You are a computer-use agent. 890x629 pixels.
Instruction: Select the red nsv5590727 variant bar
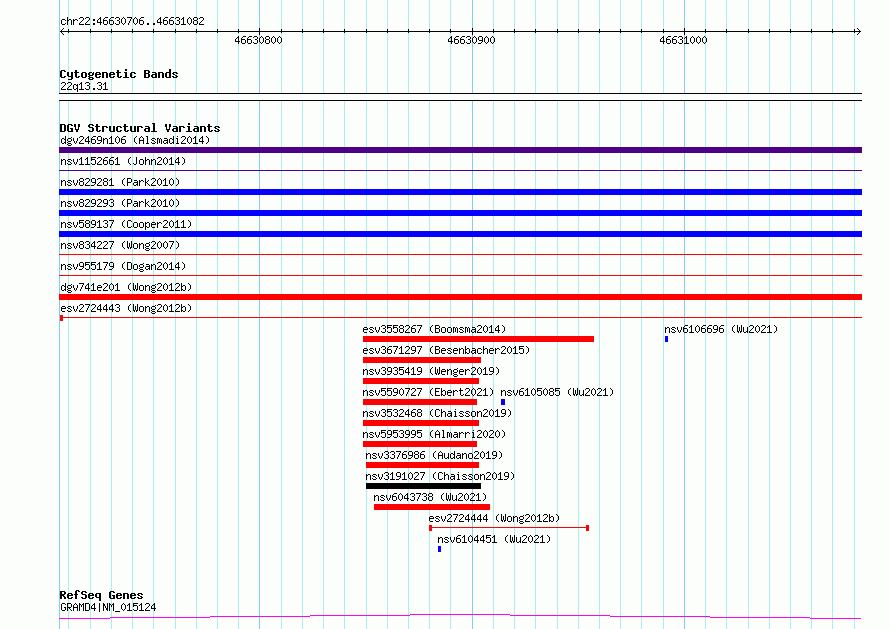420,402
